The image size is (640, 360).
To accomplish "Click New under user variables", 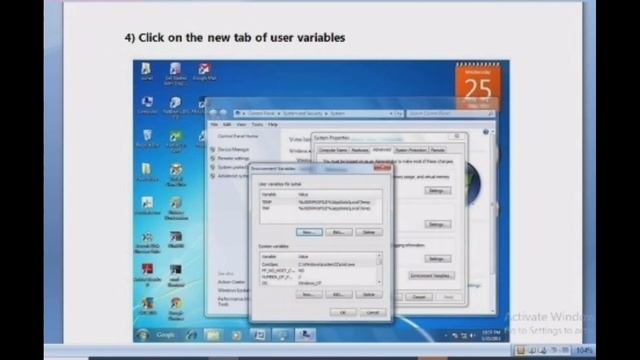I will click(x=309, y=232).
